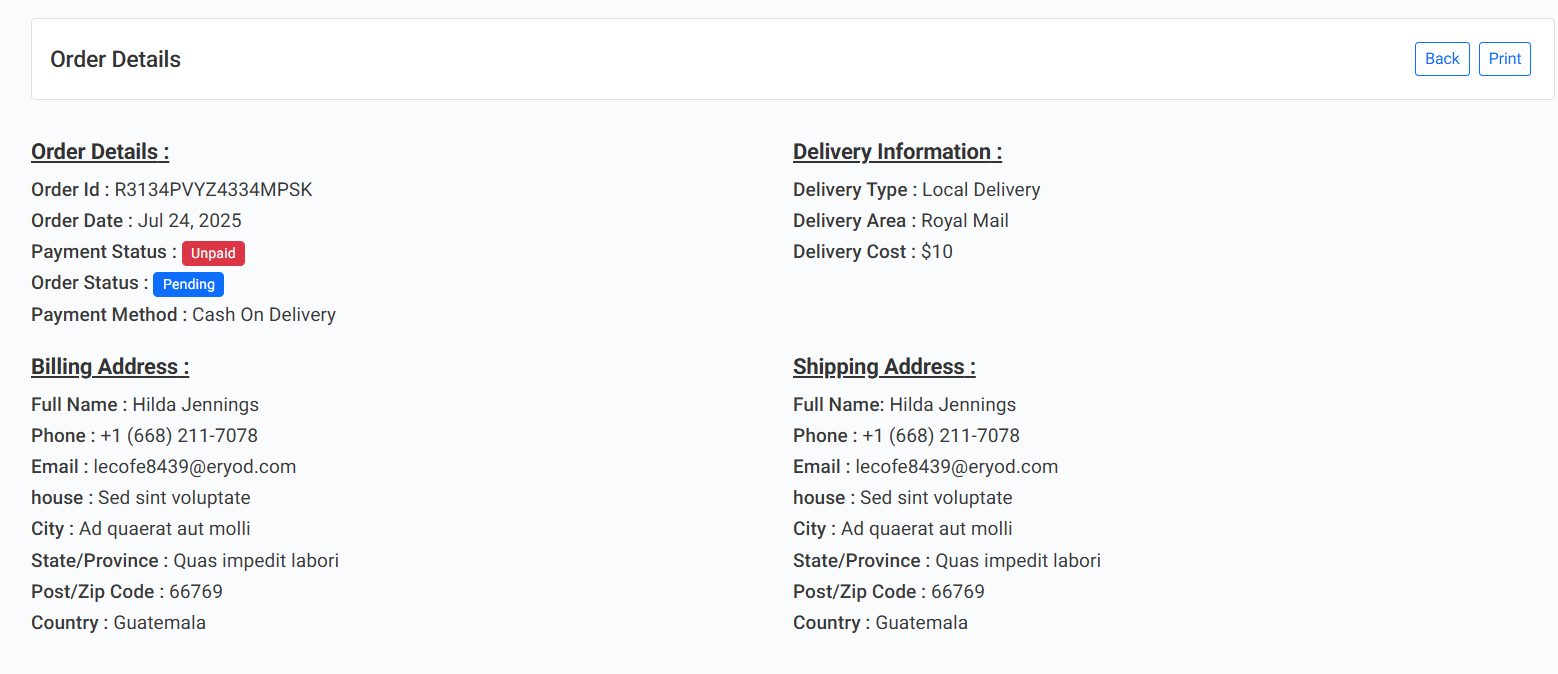Image resolution: width=1558 pixels, height=674 pixels.
Task: Print the order details
Action: coord(1504,59)
